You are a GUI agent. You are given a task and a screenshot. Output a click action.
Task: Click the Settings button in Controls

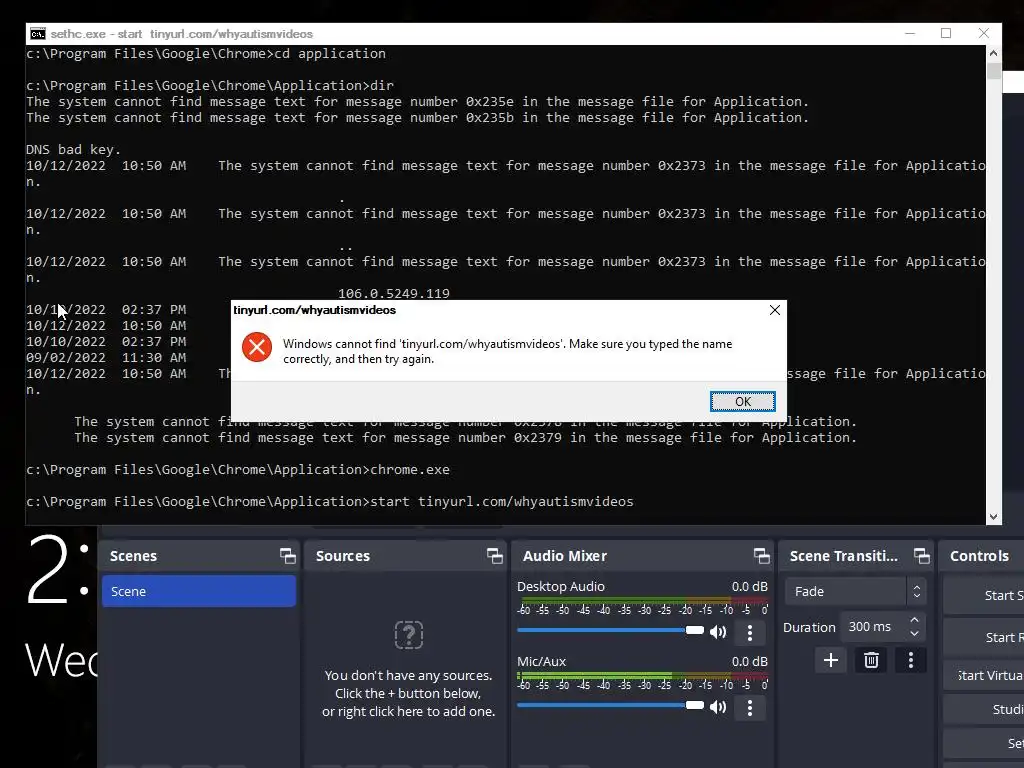(984, 743)
